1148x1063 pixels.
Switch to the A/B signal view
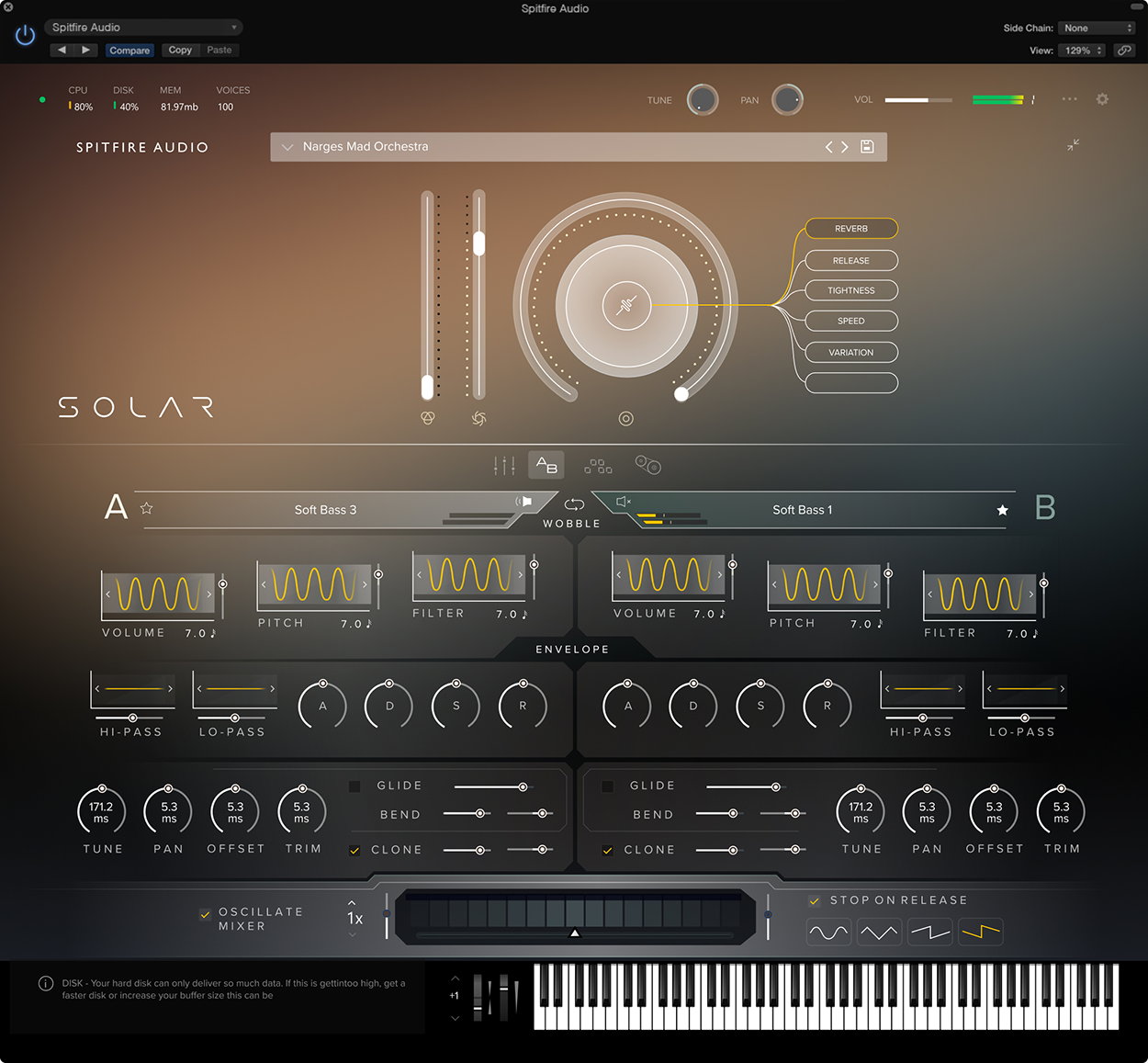pos(546,465)
